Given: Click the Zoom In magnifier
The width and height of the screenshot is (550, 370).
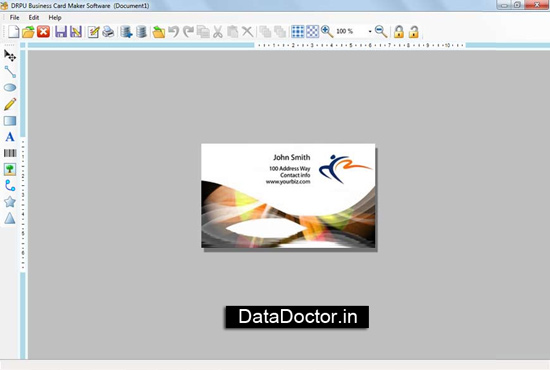Looking at the screenshot, I should click(x=327, y=32).
